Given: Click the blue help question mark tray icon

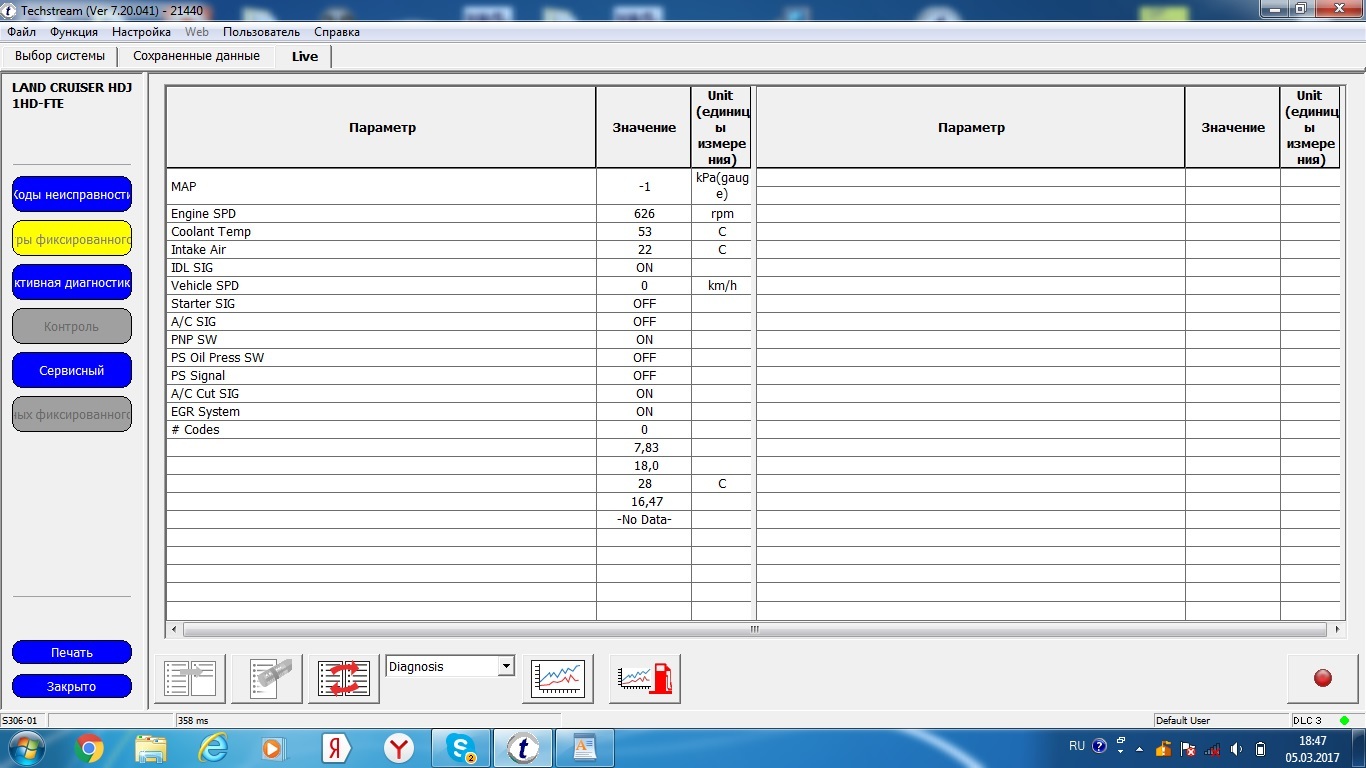Looking at the screenshot, I should 1099,746.
